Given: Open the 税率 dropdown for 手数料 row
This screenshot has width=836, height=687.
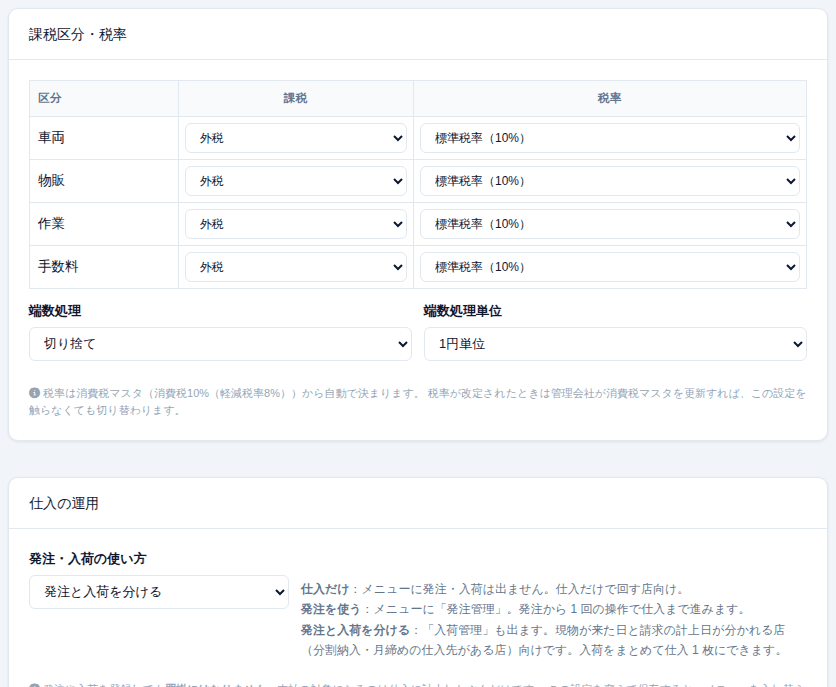Looking at the screenshot, I should 609,267.
